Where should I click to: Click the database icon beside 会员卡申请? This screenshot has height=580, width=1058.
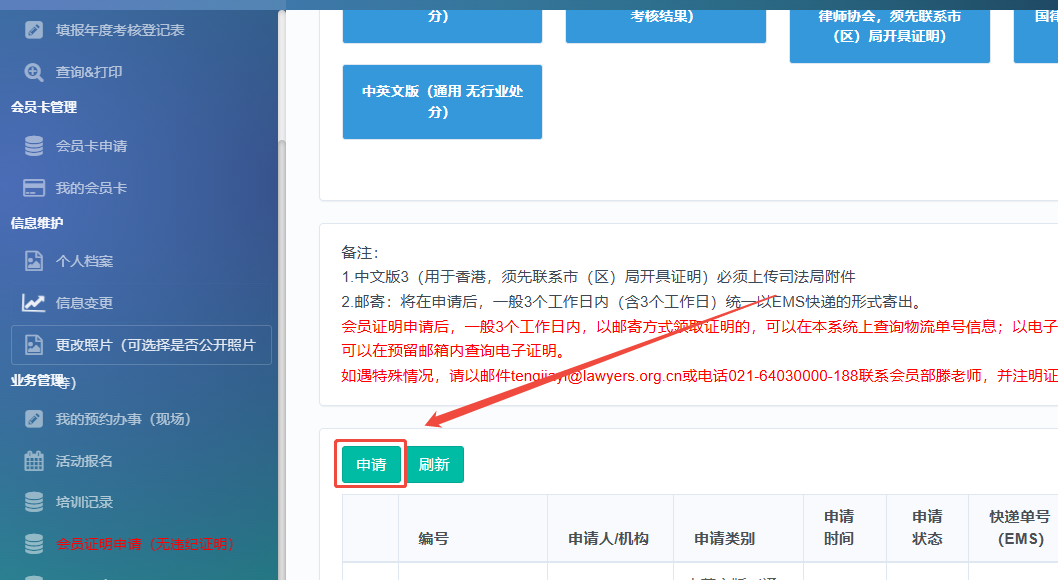coord(34,146)
